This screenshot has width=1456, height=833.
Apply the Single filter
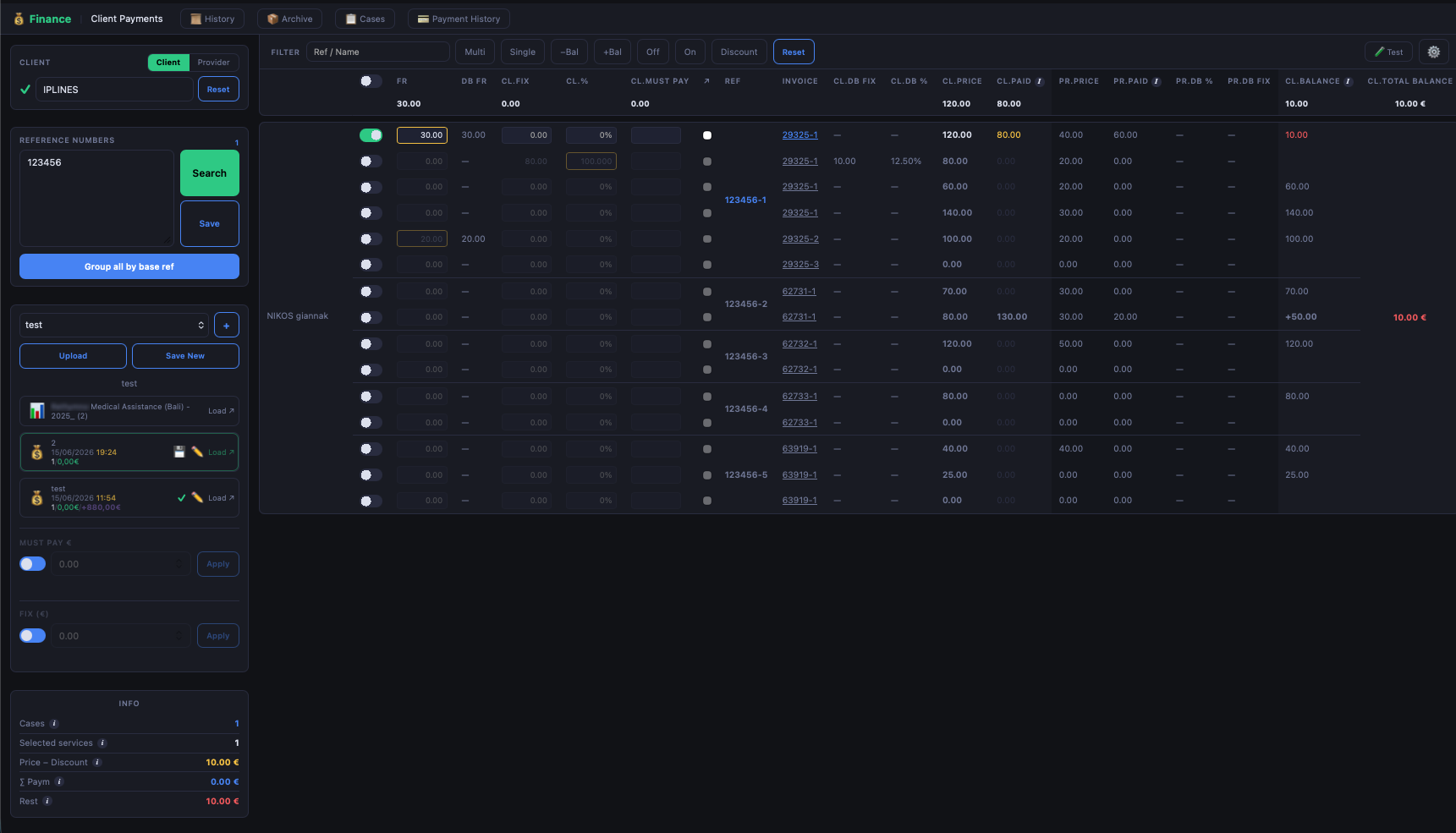(x=523, y=52)
